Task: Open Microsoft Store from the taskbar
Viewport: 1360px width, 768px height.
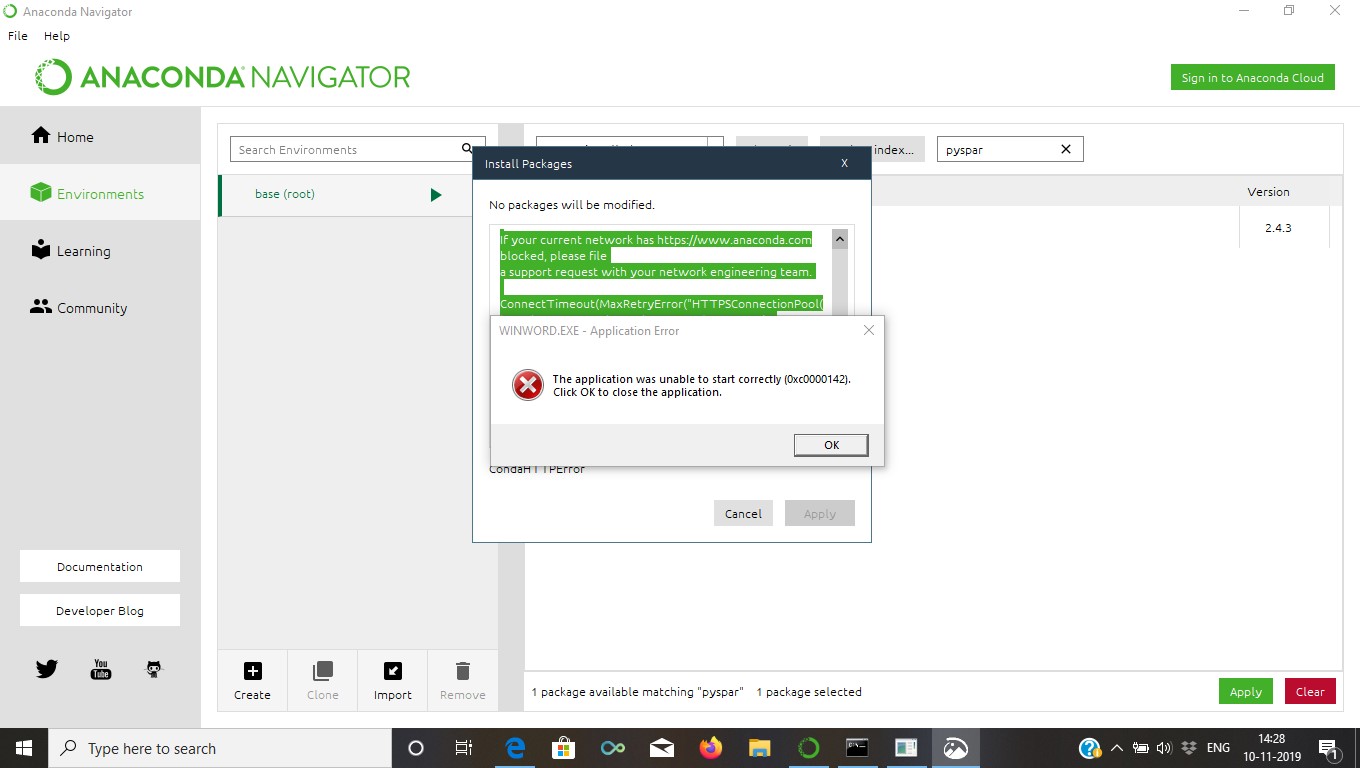Action: (564, 748)
